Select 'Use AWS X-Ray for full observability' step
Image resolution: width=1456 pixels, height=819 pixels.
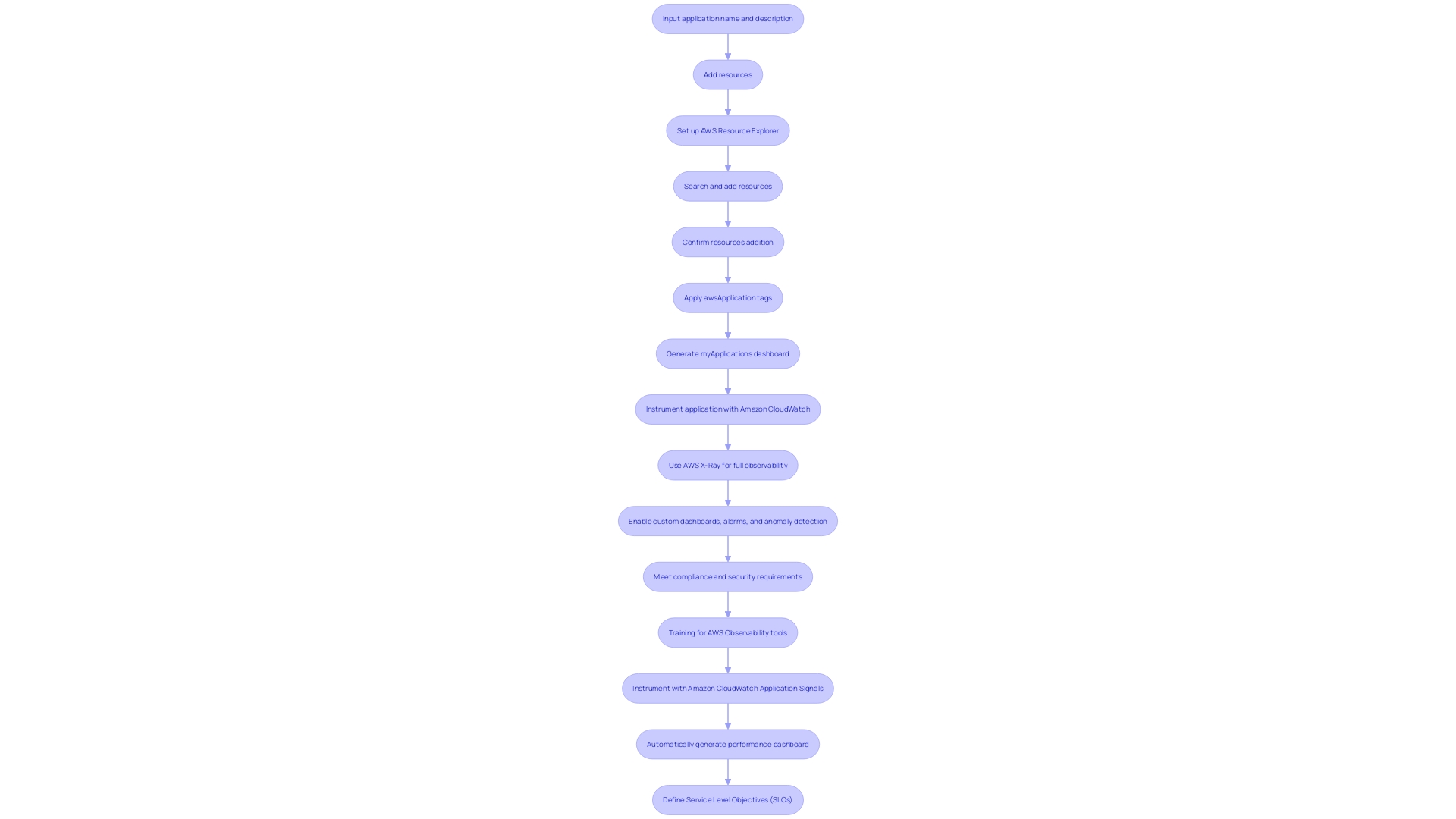click(728, 464)
